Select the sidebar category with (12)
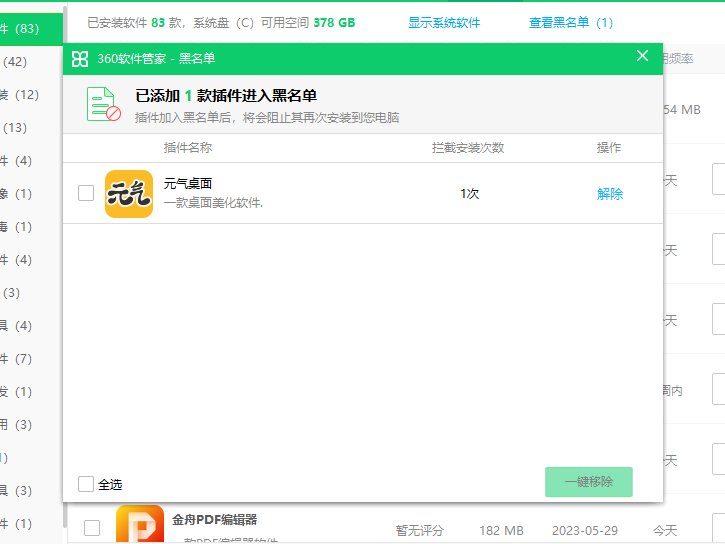Screen dimensions: 725x544 pos(31,95)
